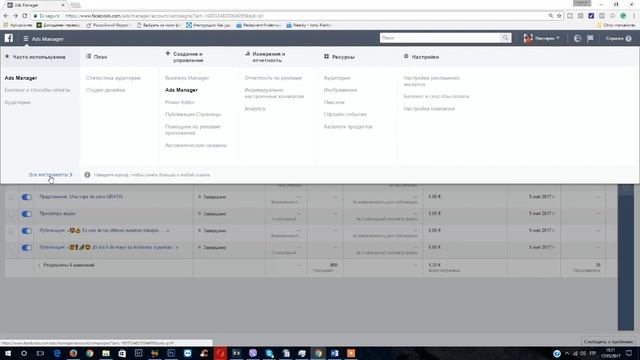Image resolution: width=640 pixels, height=360 pixels.
Task: Launch Edge from the taskbar
Action: [57, 353]
